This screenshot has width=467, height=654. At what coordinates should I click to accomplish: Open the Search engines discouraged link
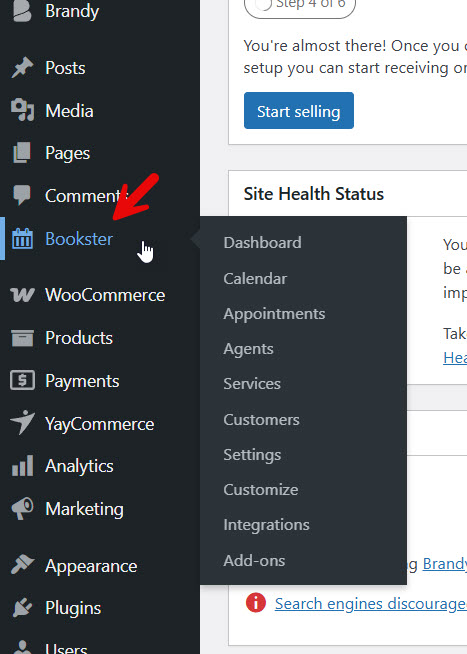coord(371,604)
